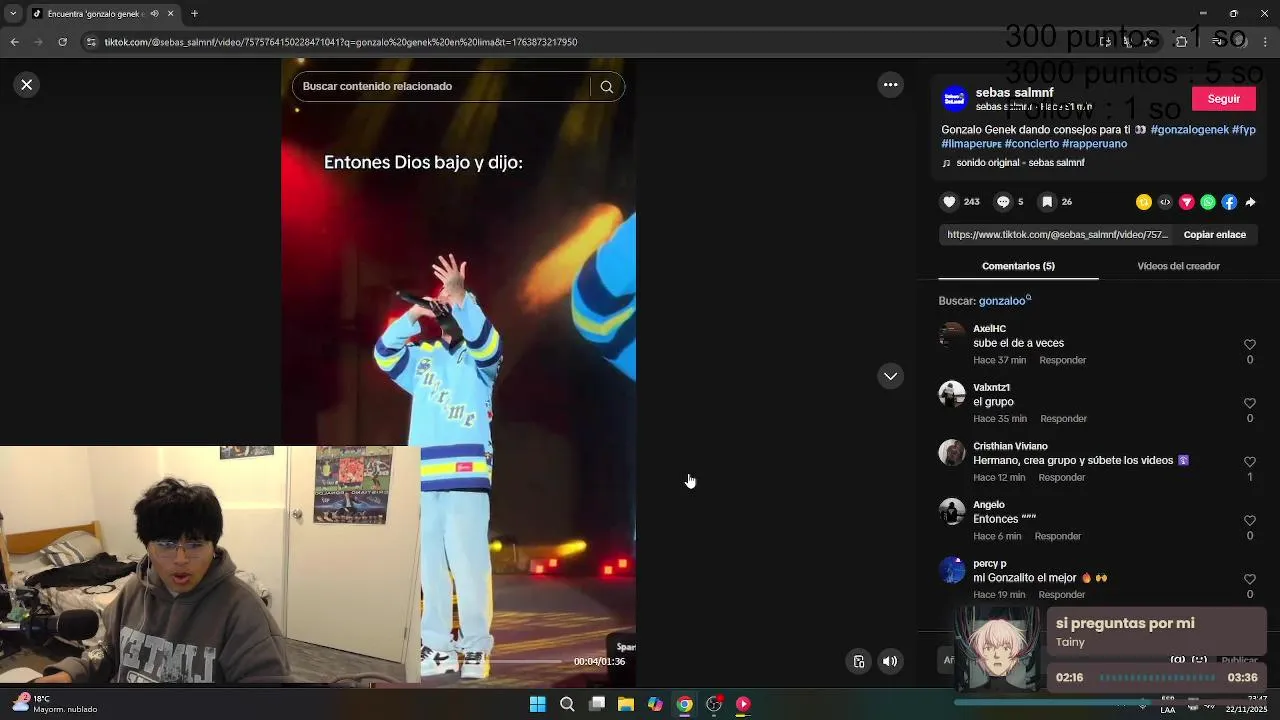Click the #rapperuano hashtag

coord(1094,144)
